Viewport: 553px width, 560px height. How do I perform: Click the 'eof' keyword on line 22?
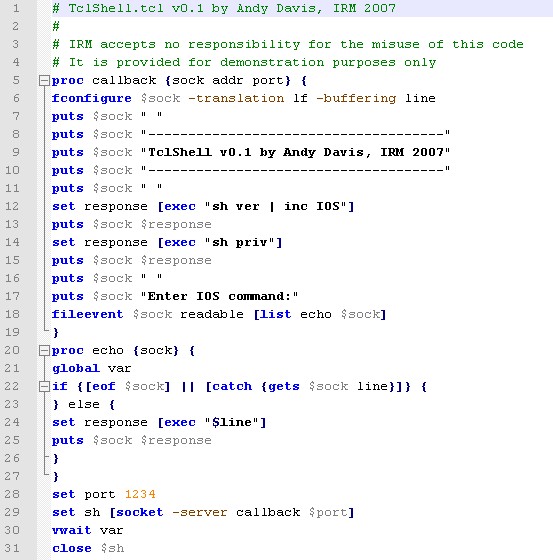104,386
